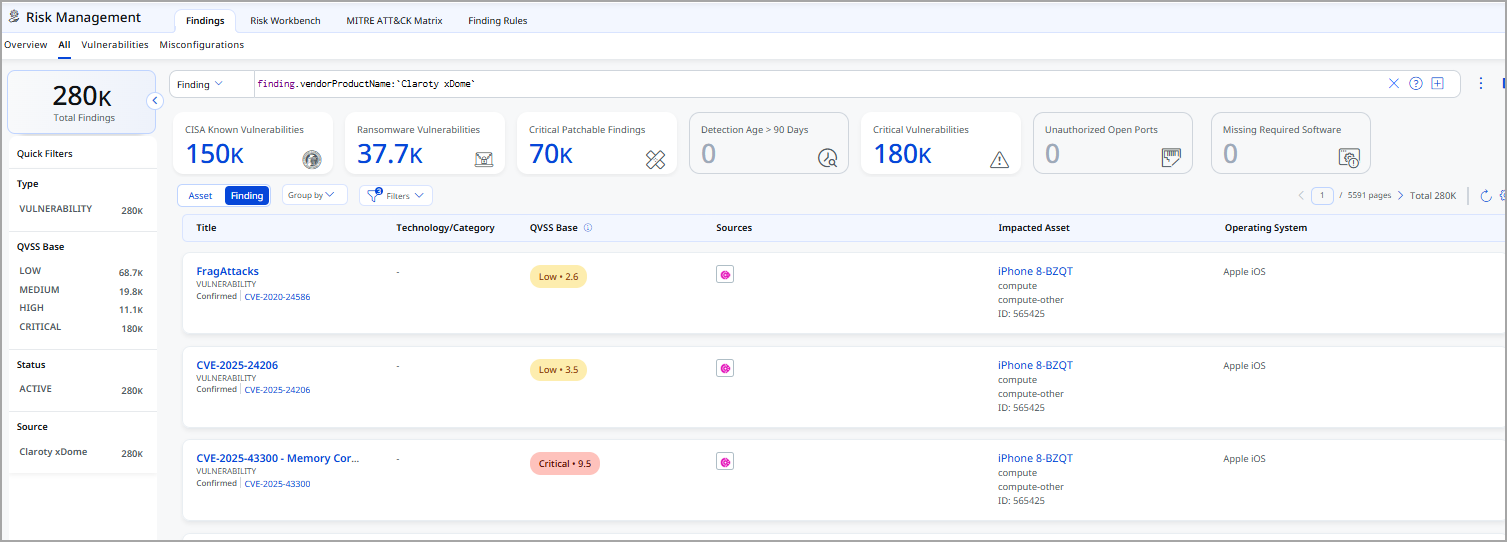The image size is (1507, 542).
Task: Open the Finding search type dropdown
Action: (200, 85)
